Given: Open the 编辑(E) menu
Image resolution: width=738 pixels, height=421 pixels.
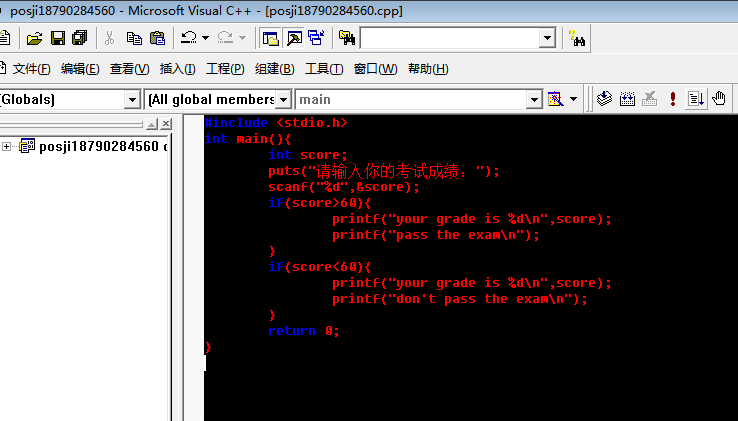Looking at the screenshot, I should tap(80, 69).
